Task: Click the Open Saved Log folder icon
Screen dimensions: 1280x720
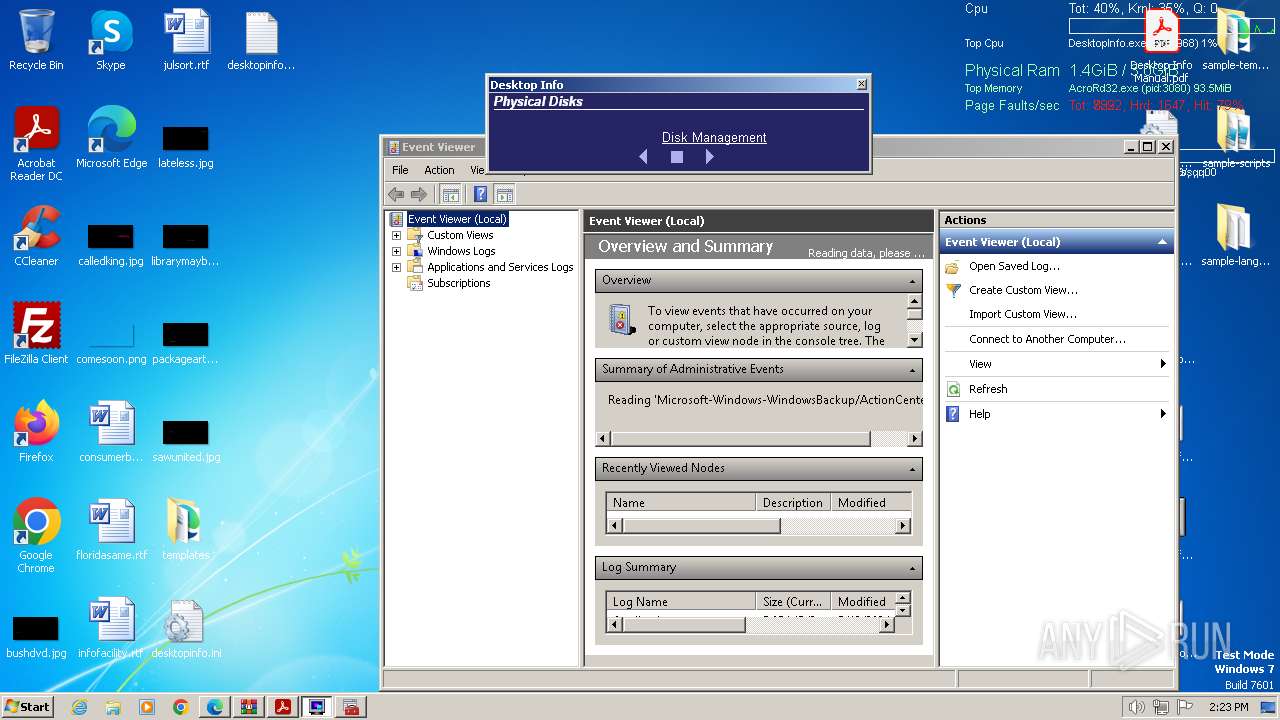Action: coord(953,266)
